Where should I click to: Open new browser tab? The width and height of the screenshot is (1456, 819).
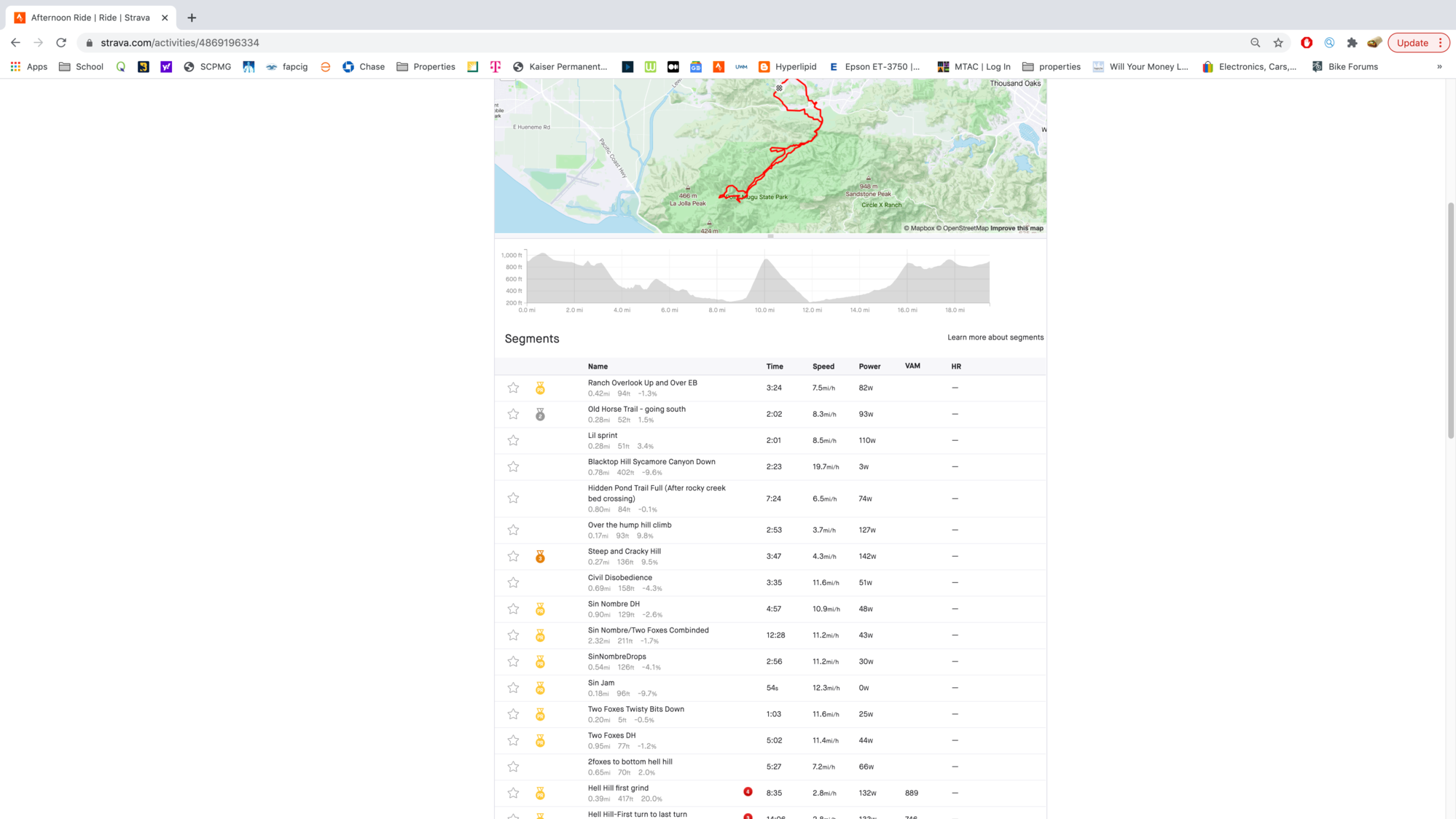click(x=192, y=17)
